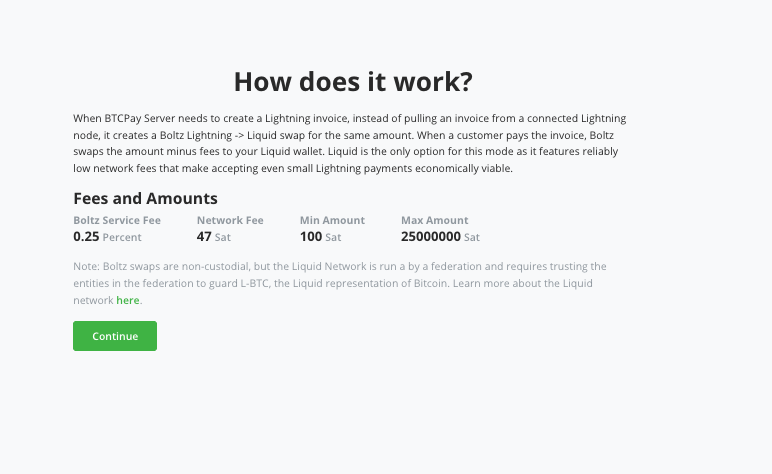Click the green Continue button
The height and width of the screenshot is (474, 772).
[x=115, y=336]
